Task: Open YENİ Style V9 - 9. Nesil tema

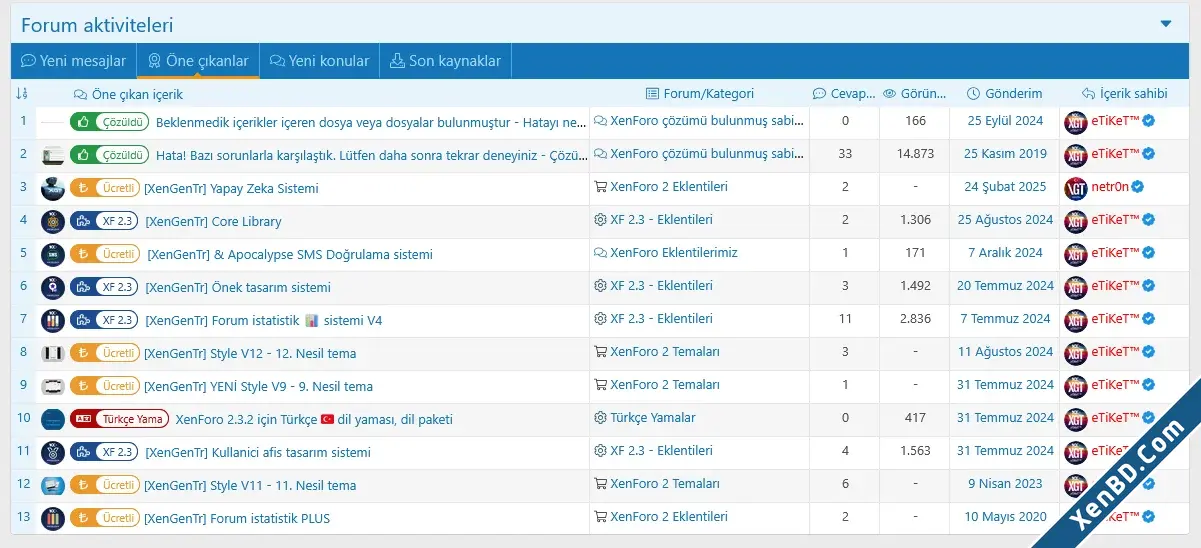Action: point(258,386)
